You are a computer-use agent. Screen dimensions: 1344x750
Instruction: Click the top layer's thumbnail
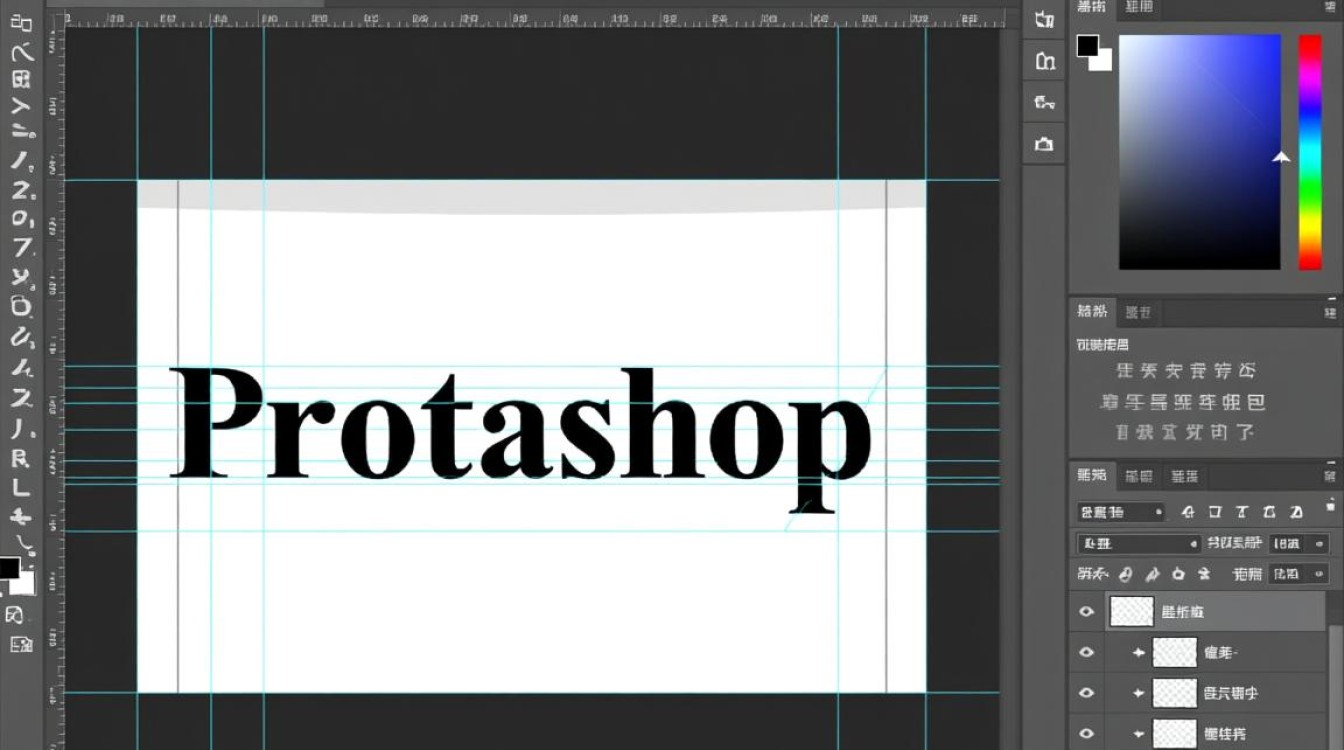point(1131,611)
